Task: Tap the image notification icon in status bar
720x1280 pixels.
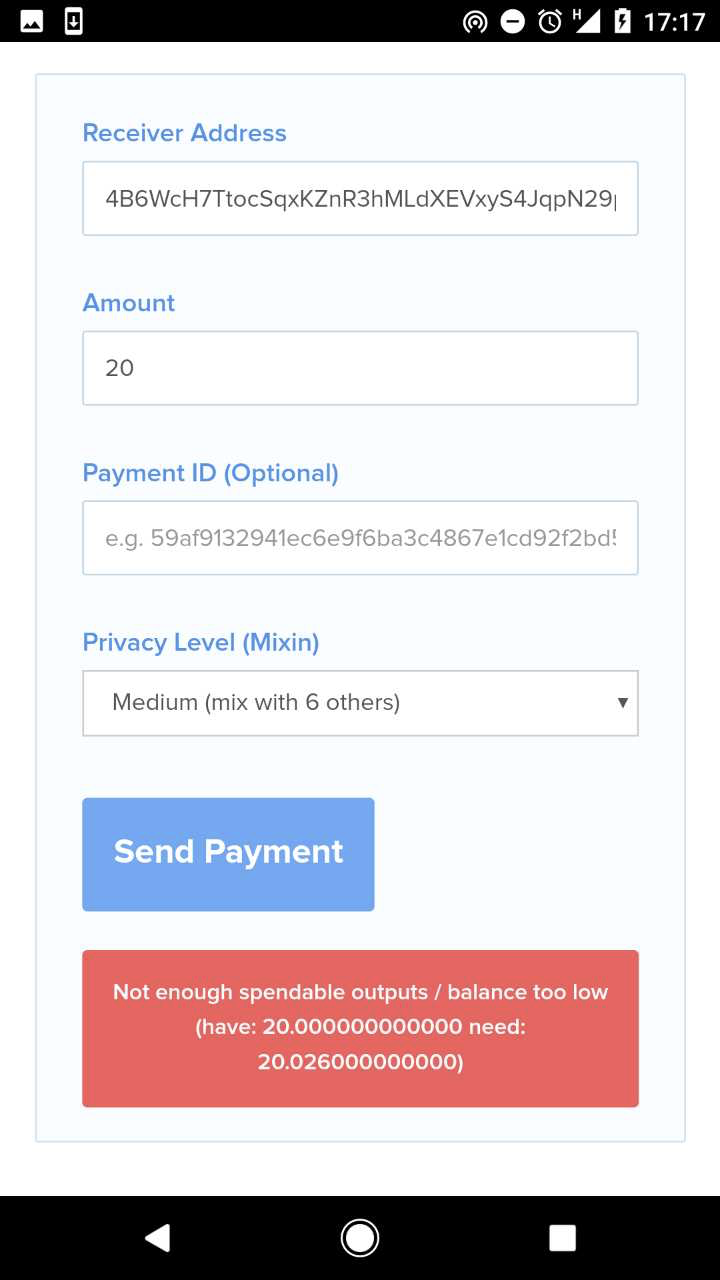Action: [31, 21]
